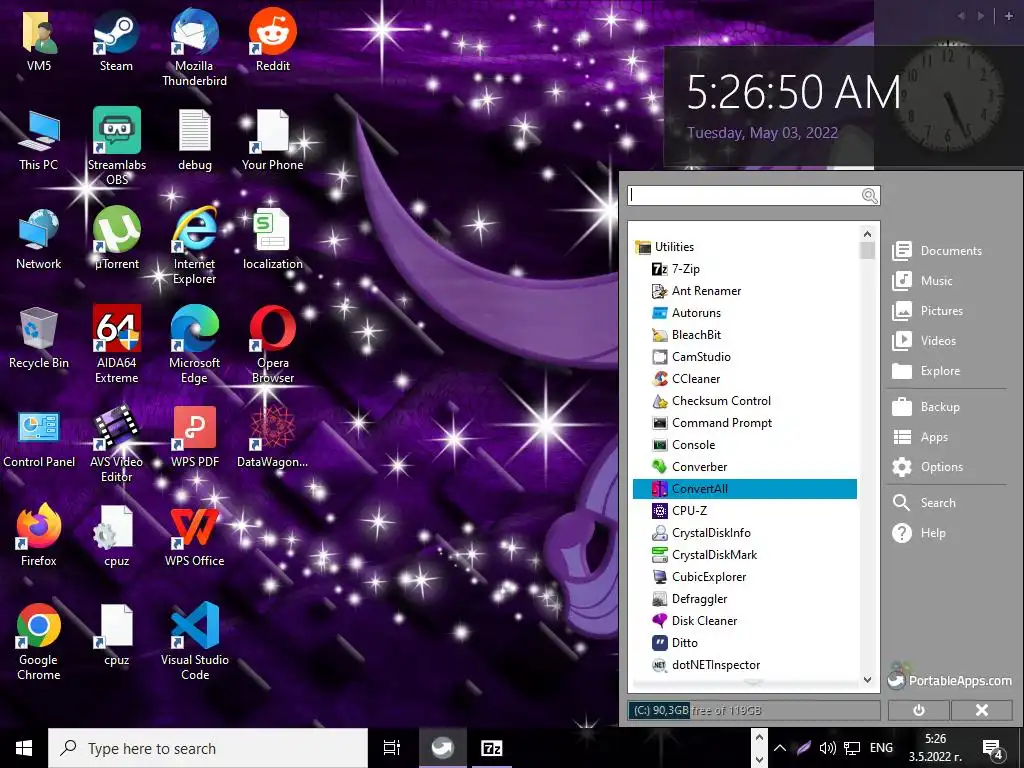Select the Reddit desktop shortcut
The width and height of the screenshot is (1024, 768).
point(273,40)
